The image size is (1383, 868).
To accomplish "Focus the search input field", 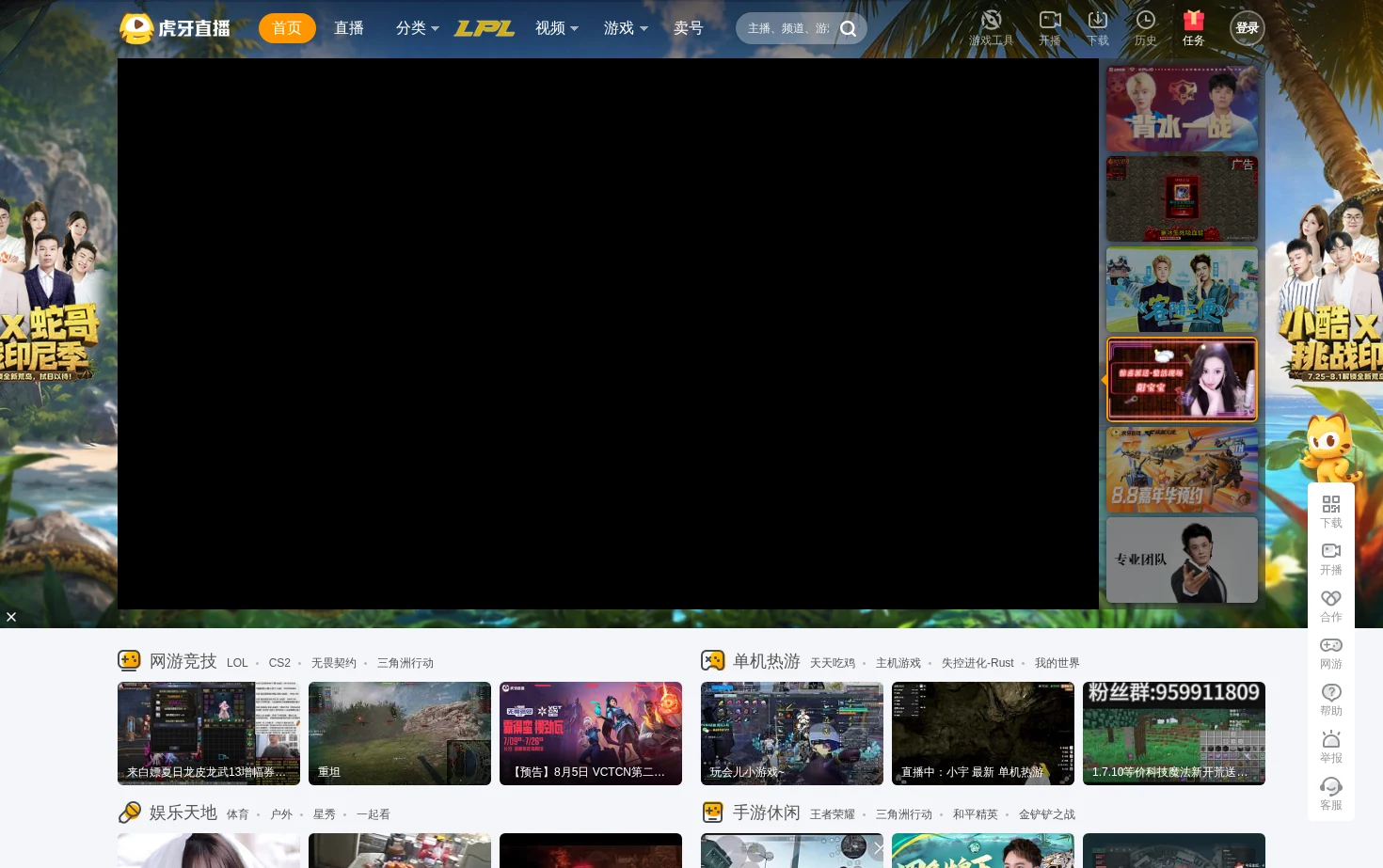I will click(x=788, y=28).
